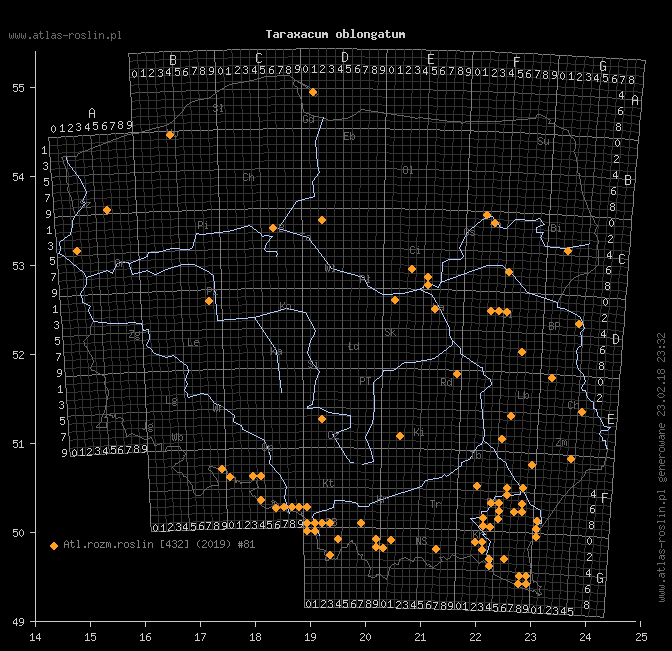Click latitude label 49 on the left axis
This screenshot has width=672, height=651.
pos(18,622)
